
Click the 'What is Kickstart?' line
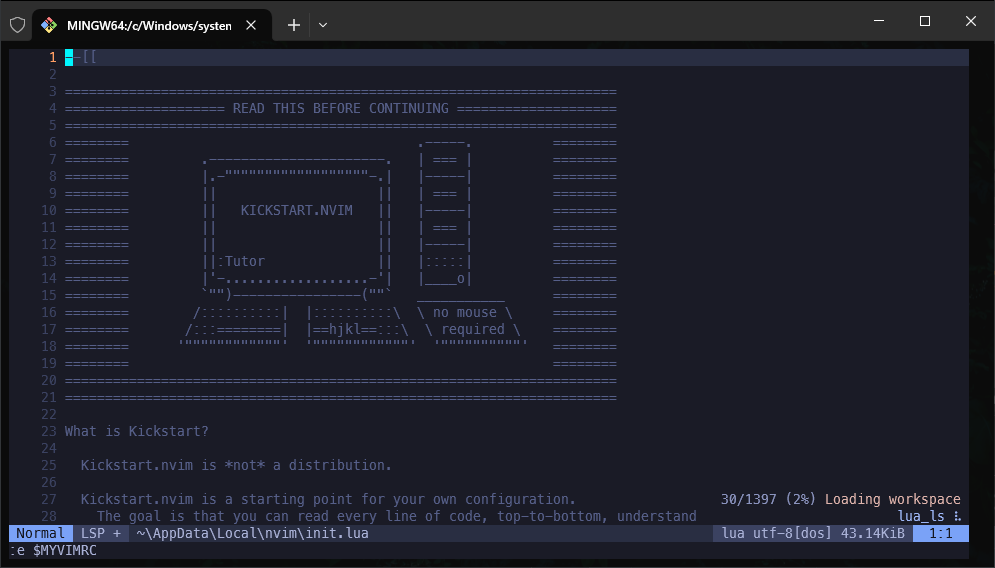[136, 431]
